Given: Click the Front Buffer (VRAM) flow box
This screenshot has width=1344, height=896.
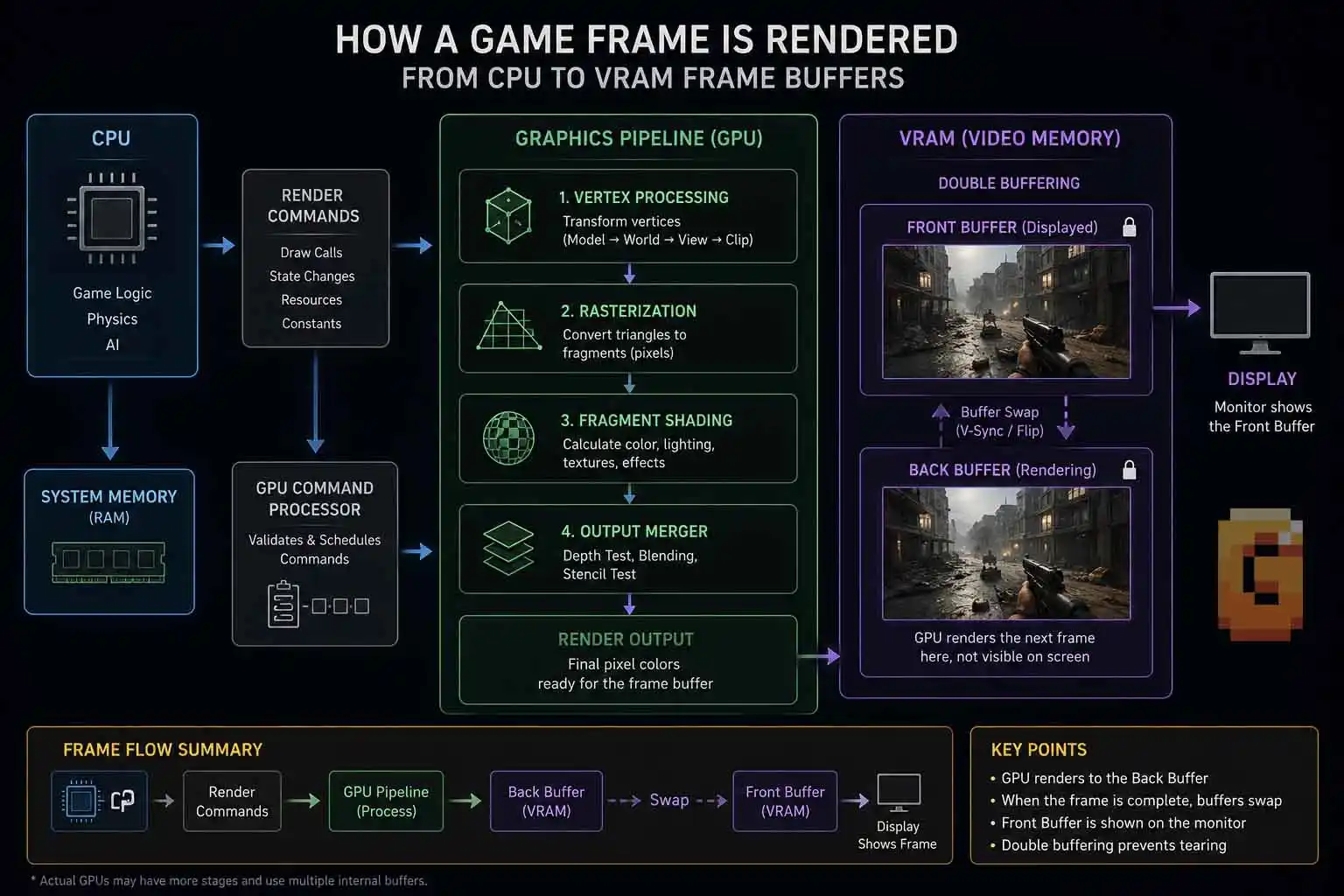Looking at the screenshot, I should tap(785, 801).
